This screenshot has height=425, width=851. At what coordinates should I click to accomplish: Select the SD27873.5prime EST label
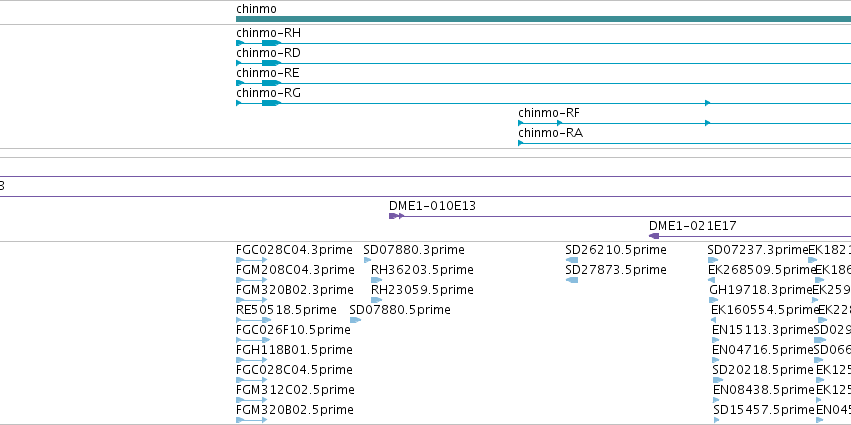click(x=616, y=270)
